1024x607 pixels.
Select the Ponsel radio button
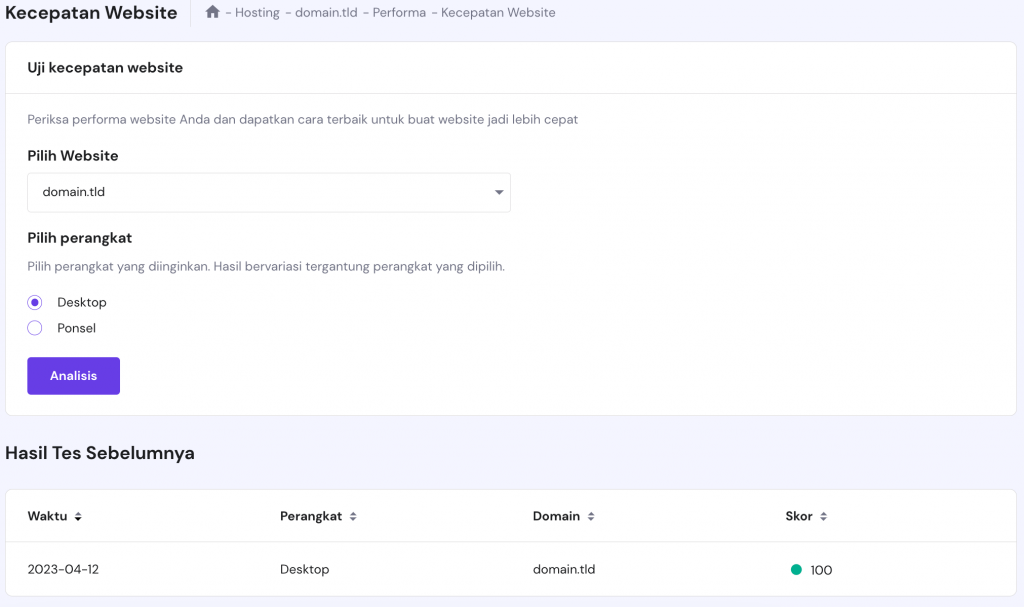click(35, 328)
